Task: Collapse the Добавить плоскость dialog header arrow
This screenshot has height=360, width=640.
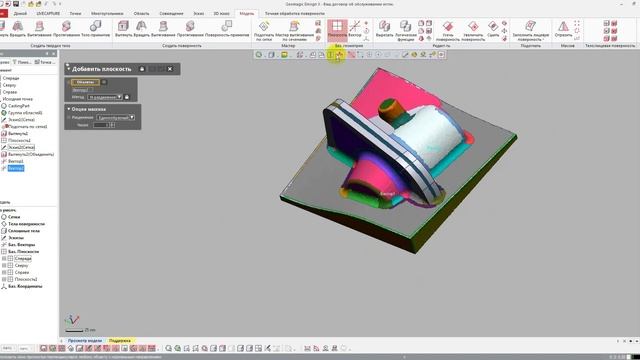Action: [68, 69]
